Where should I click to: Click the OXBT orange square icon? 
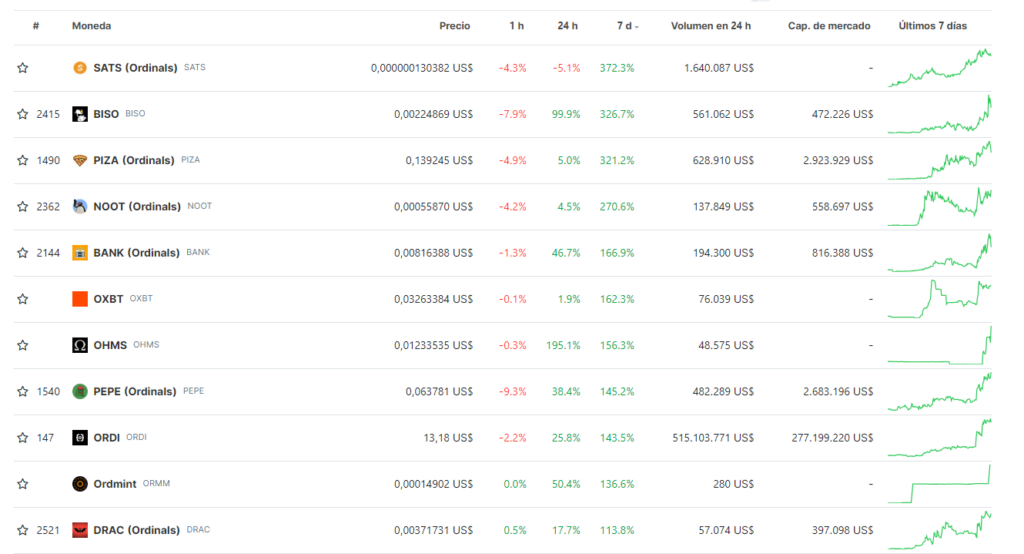pos(80,299)
